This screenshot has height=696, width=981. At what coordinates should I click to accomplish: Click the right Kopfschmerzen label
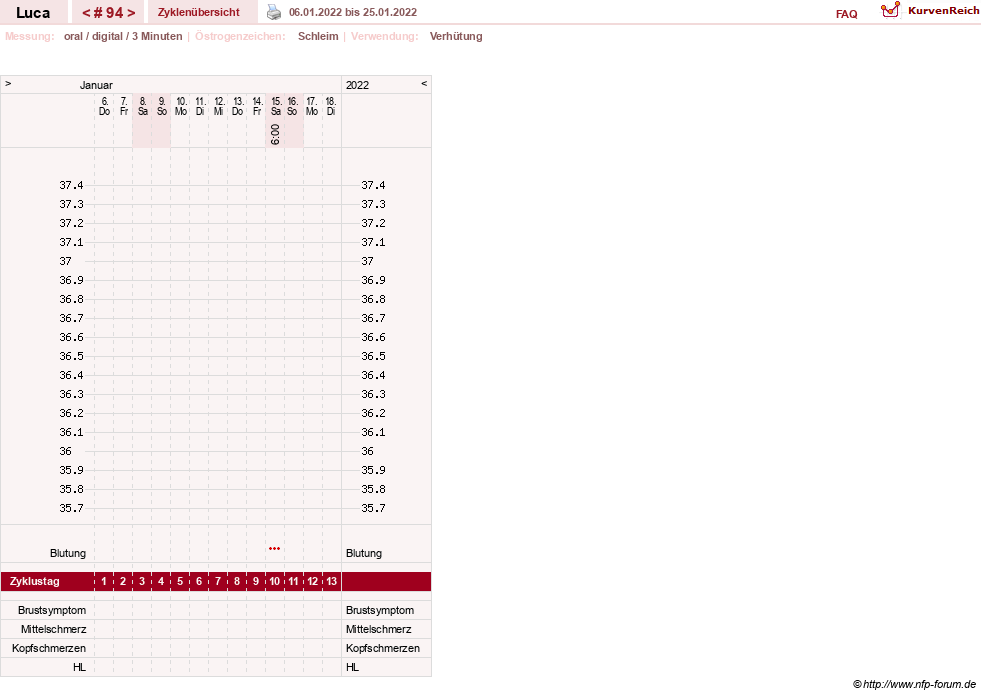(x=383, y=648)
